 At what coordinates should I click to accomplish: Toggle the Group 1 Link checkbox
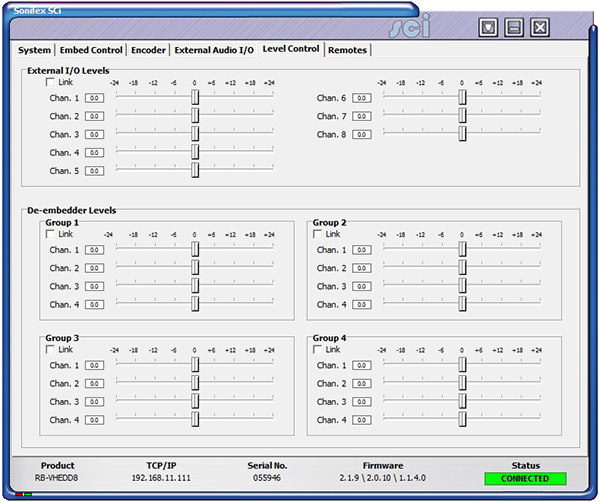(x=51, y=234)
